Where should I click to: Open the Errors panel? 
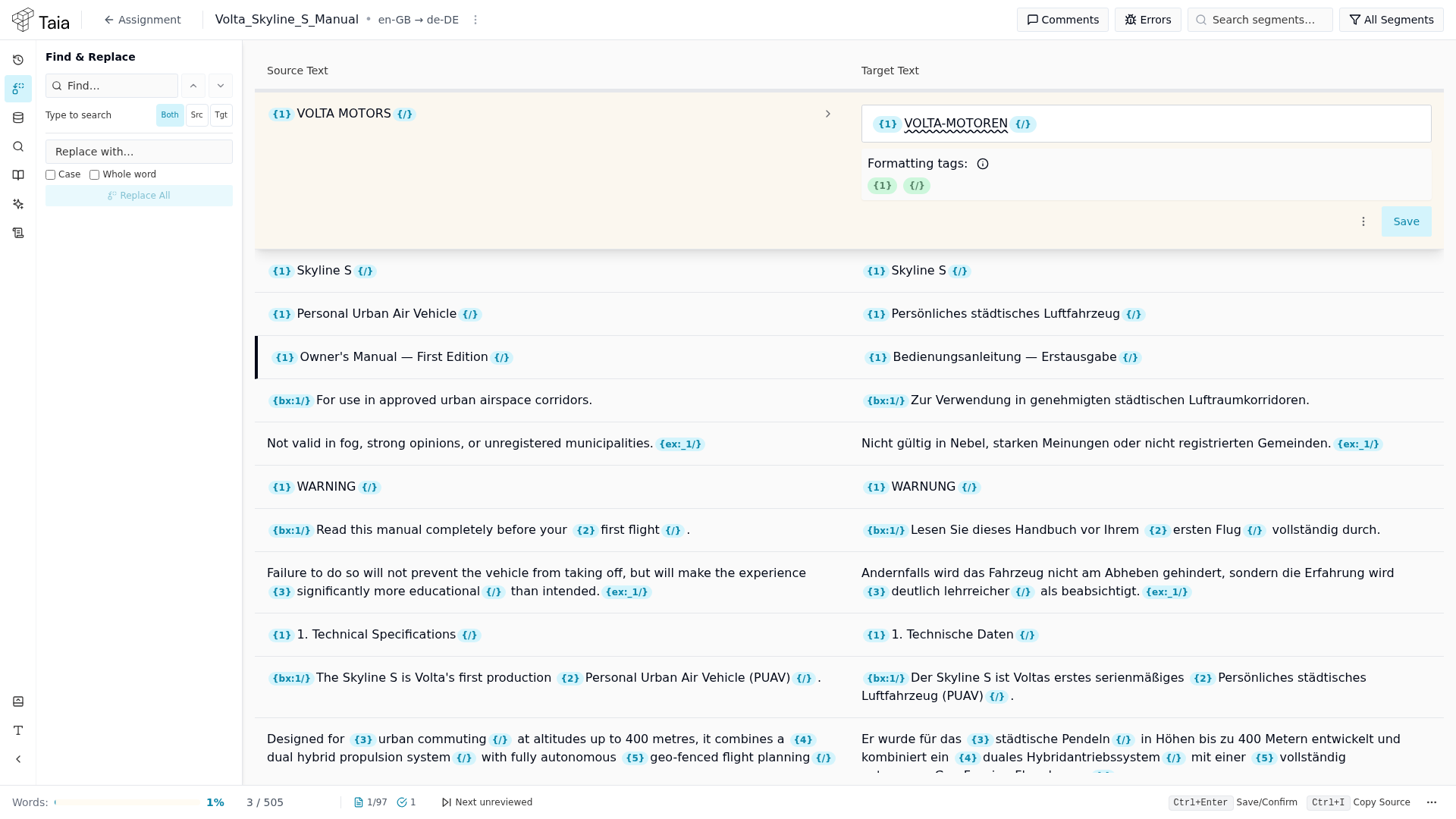[1148, 20]
